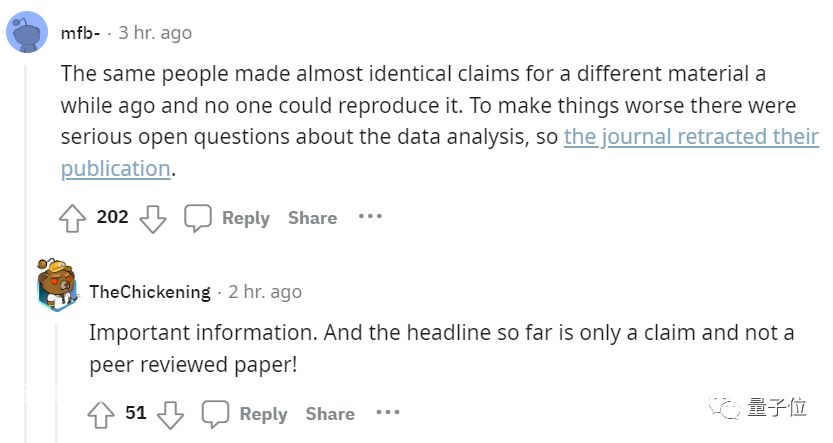The width and height of the screenshot is (833, 443).
Task: Click the 3 hr. ago timestamp
Action: (155, 33)
